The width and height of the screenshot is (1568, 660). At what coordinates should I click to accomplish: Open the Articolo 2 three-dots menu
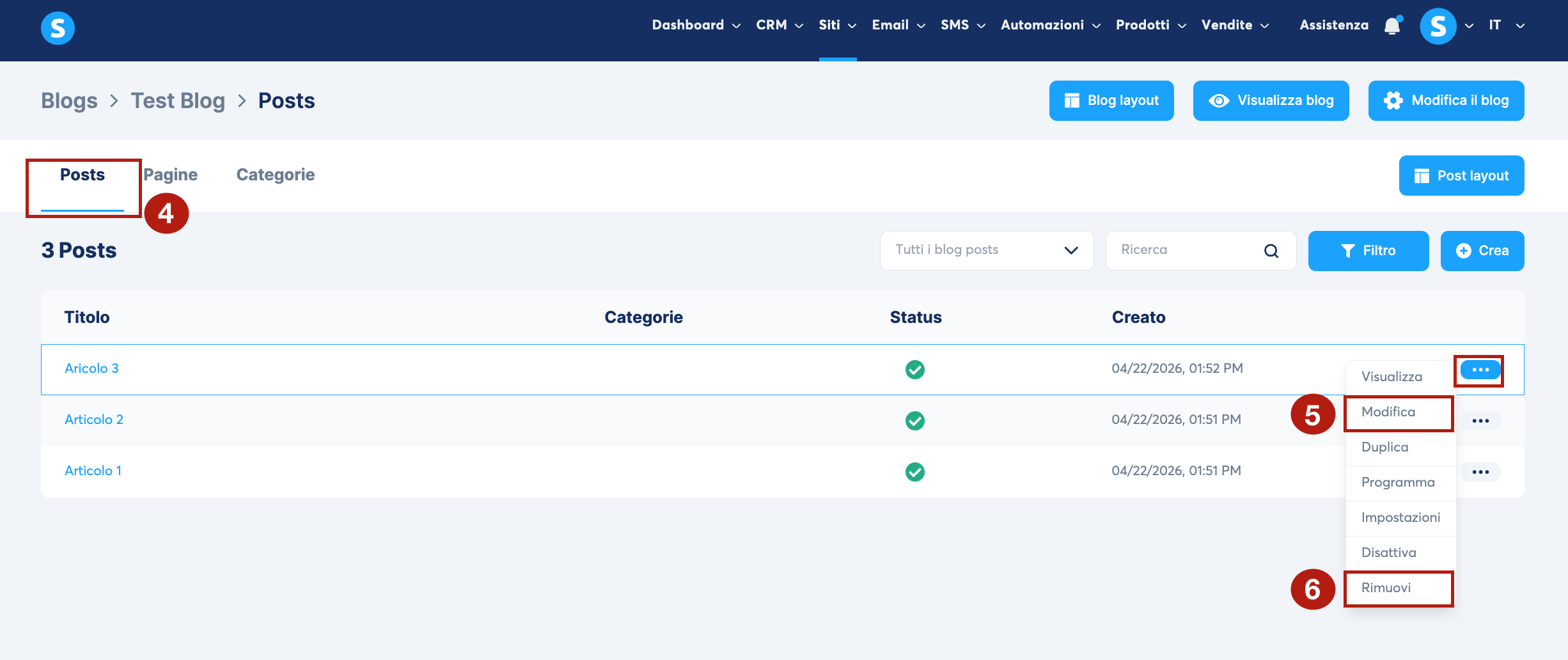1480,420
